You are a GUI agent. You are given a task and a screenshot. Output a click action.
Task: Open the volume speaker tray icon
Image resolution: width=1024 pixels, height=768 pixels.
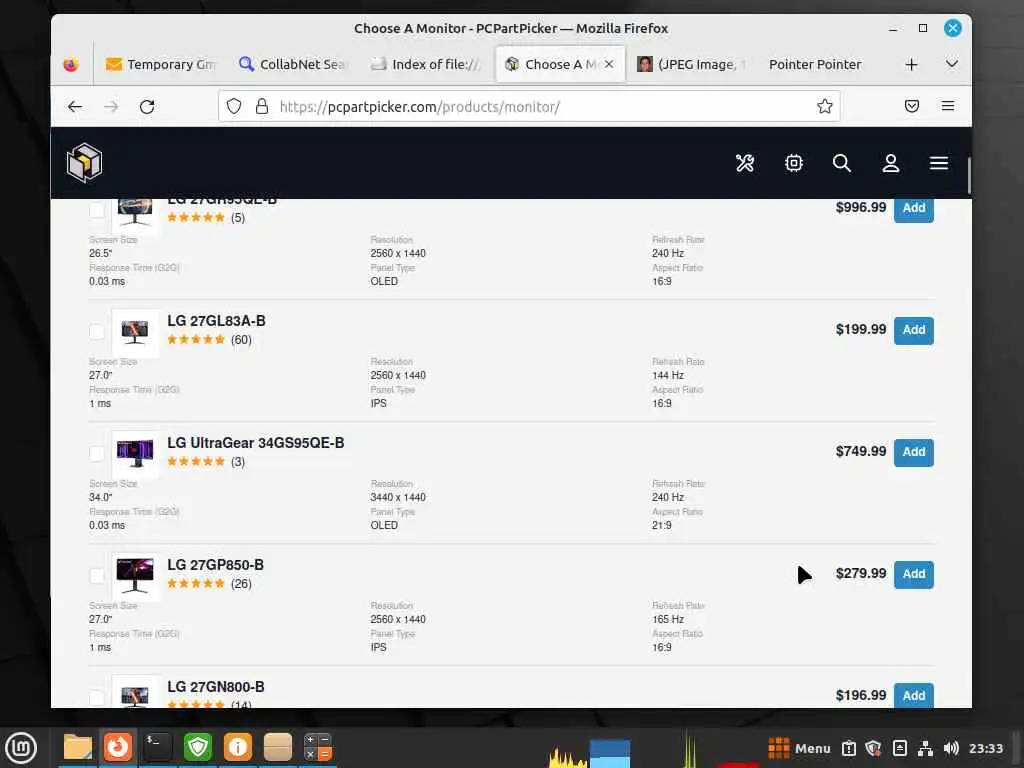tap(951, 748)
